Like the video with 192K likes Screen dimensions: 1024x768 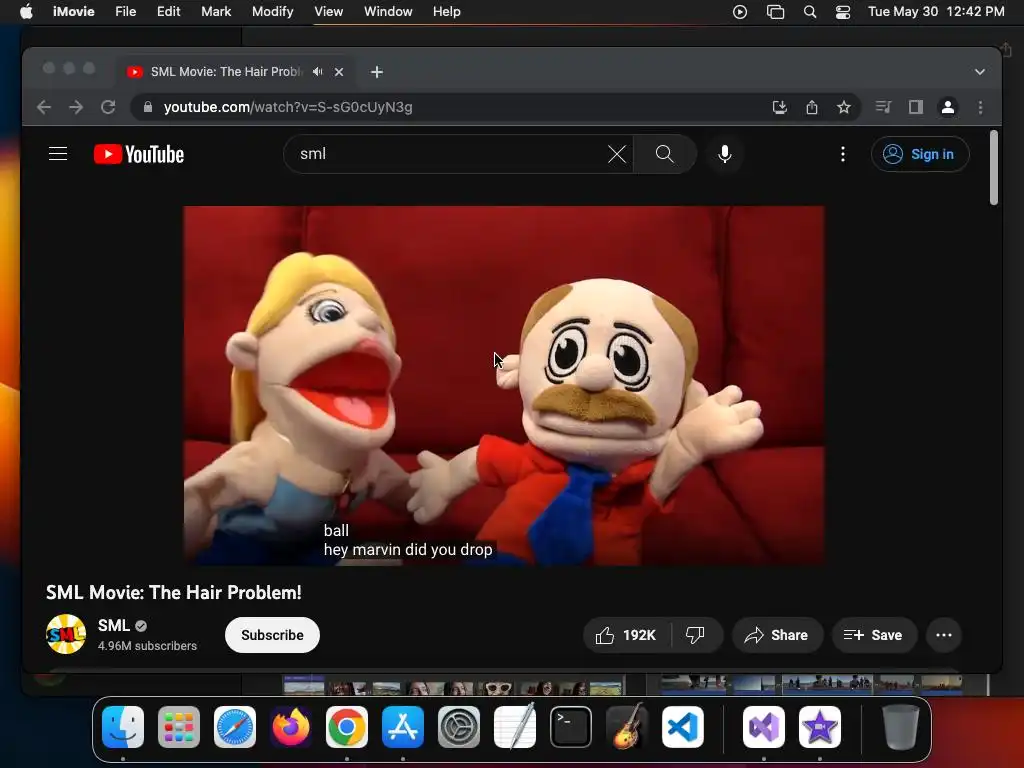tap(626, 635)
